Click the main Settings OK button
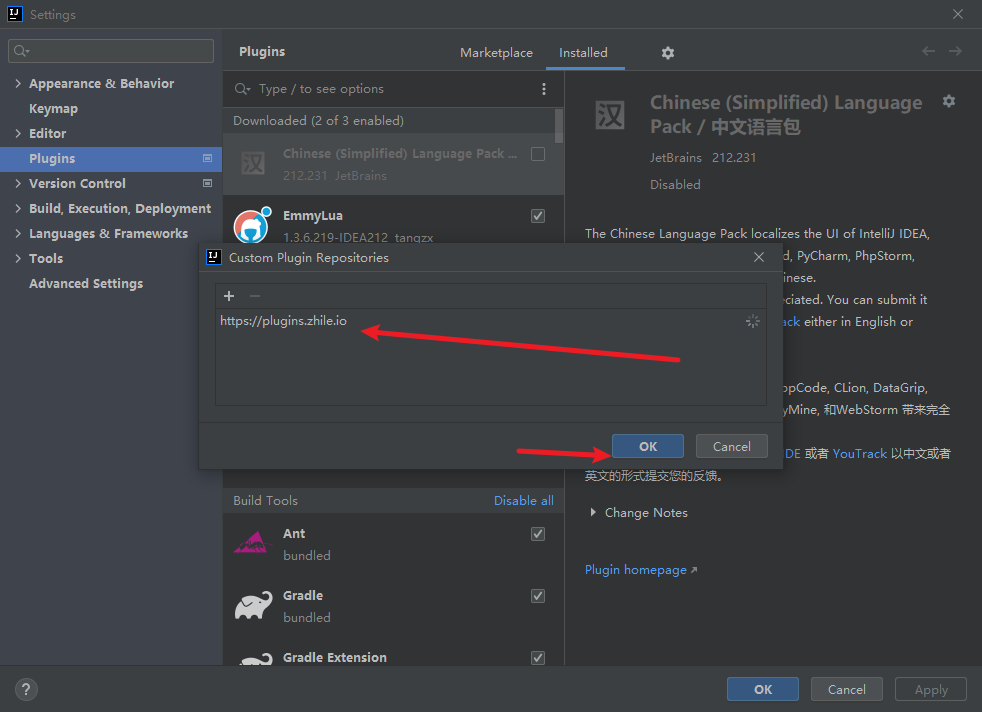982x712 pixels. tap(763, 689)
